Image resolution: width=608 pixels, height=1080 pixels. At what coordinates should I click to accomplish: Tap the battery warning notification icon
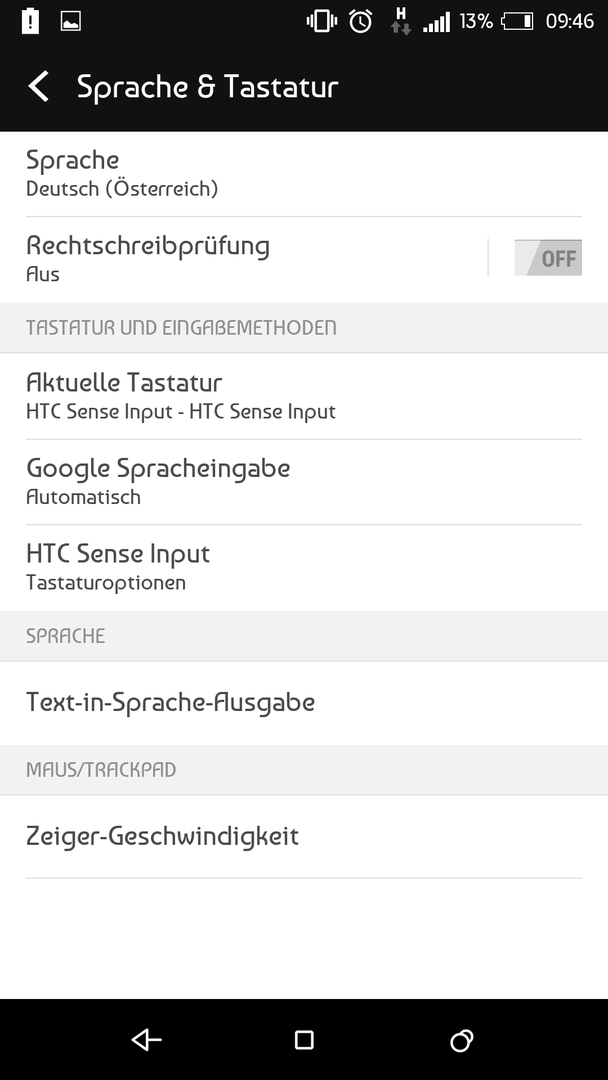pos(30,21)
